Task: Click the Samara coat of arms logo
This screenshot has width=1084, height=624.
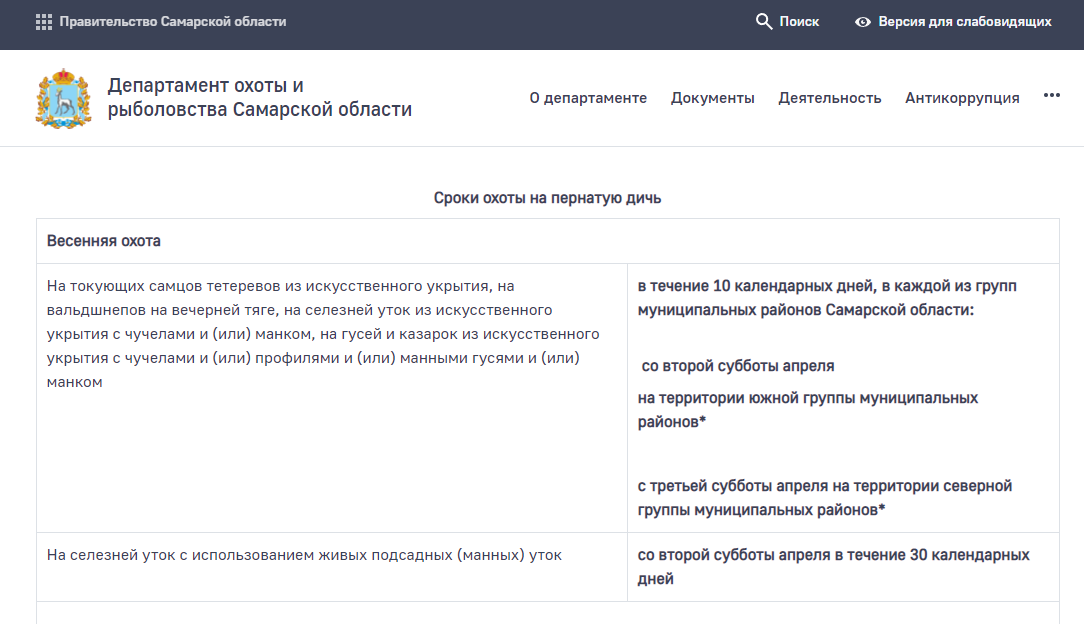Action: point(63,98)
